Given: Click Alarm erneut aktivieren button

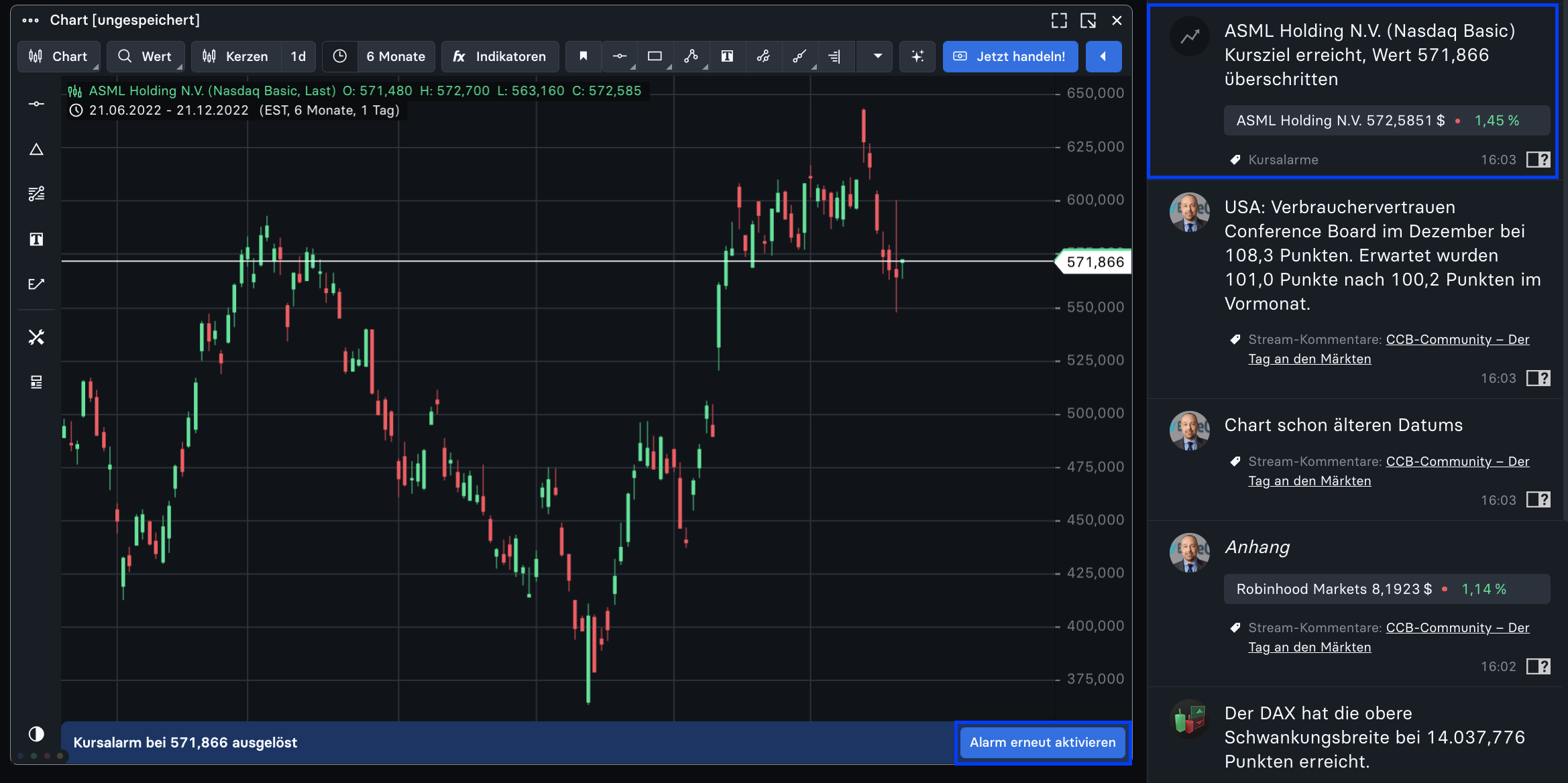Looking at the screenshot, I should [1043, 743].
